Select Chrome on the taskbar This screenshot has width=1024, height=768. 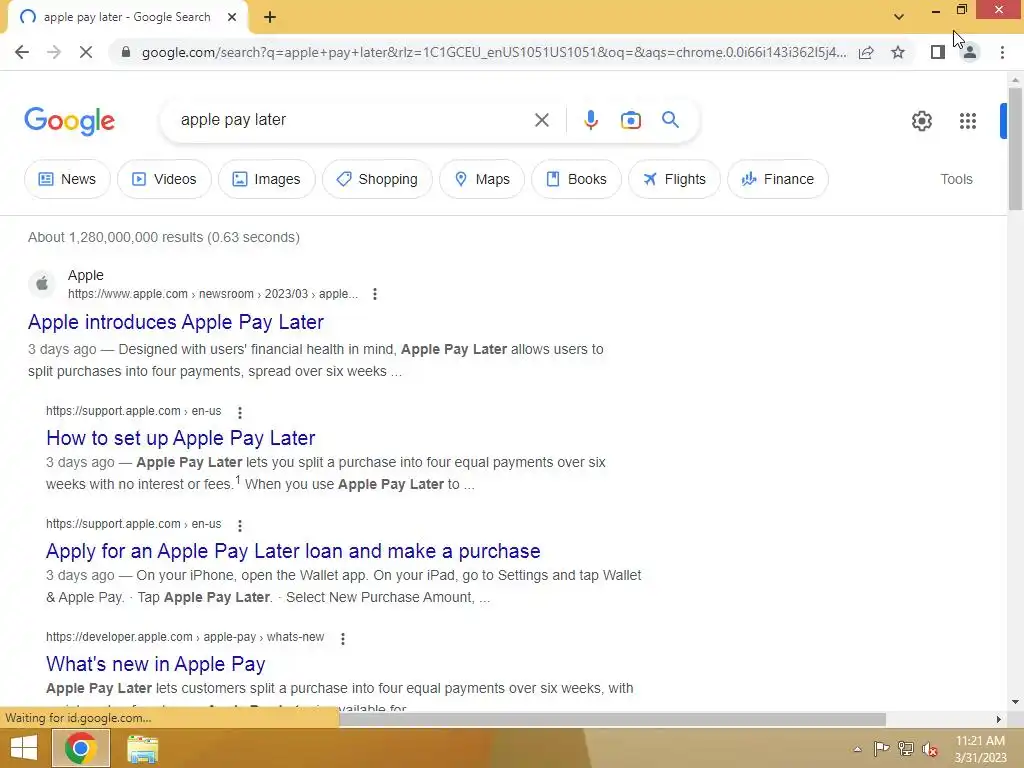point(81,748)
